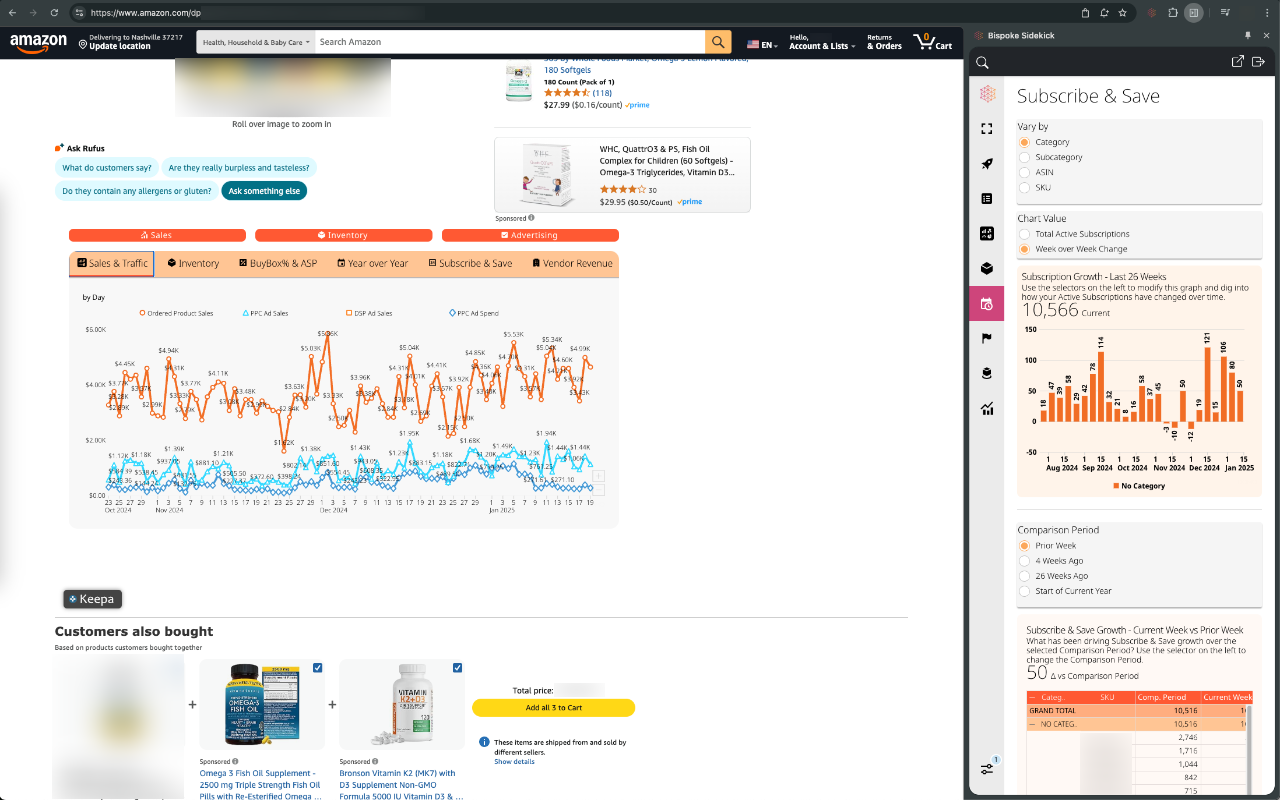Open the BuyBox% & ASP tab
This screenshot has width=1280, height=800.
click(x=277, y=264)
